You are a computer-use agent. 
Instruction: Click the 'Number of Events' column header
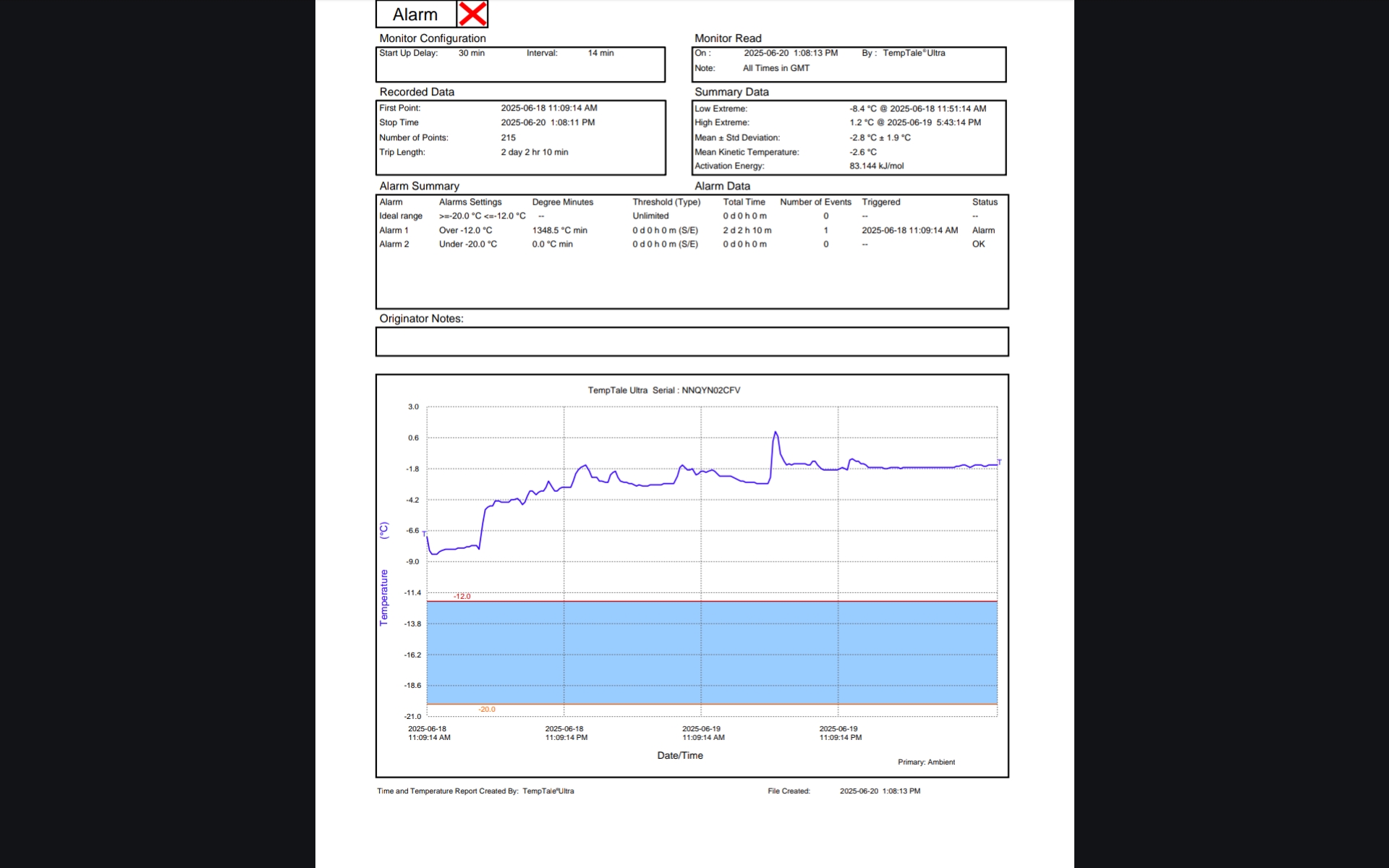click(x=815, y=202)
